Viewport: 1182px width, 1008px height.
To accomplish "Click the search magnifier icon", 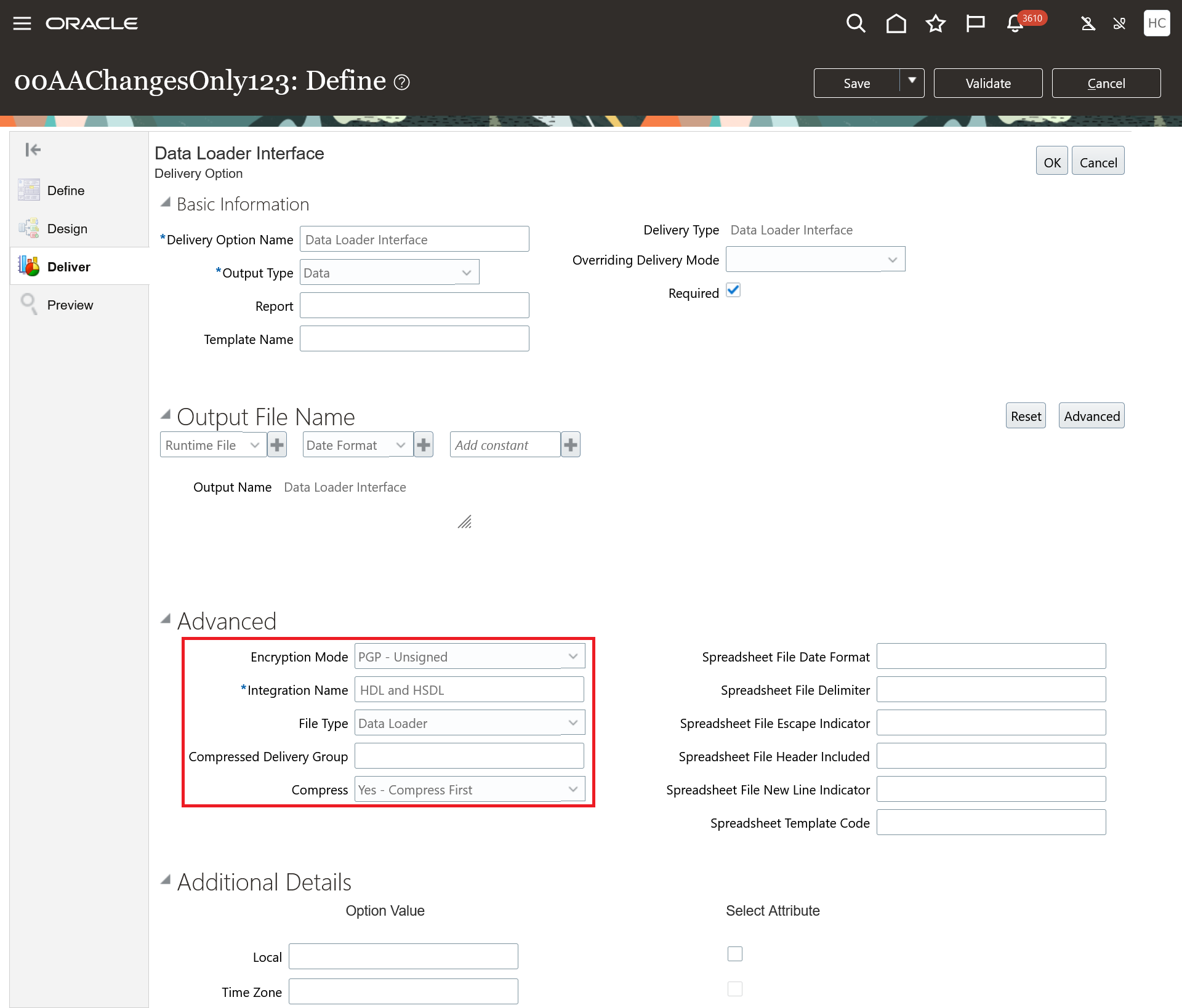I will [x=856, y=23].
